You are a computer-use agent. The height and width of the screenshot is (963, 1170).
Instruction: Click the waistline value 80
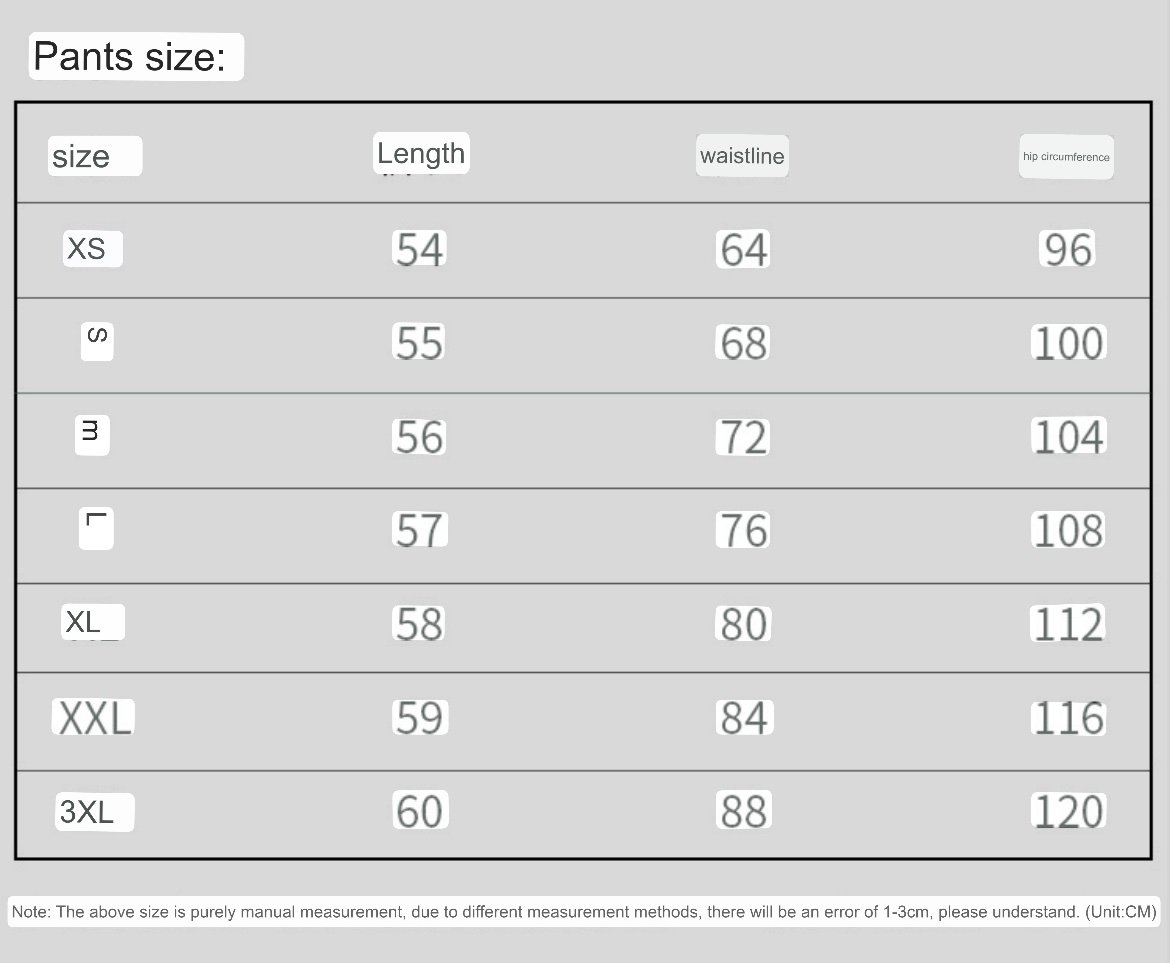743,624
